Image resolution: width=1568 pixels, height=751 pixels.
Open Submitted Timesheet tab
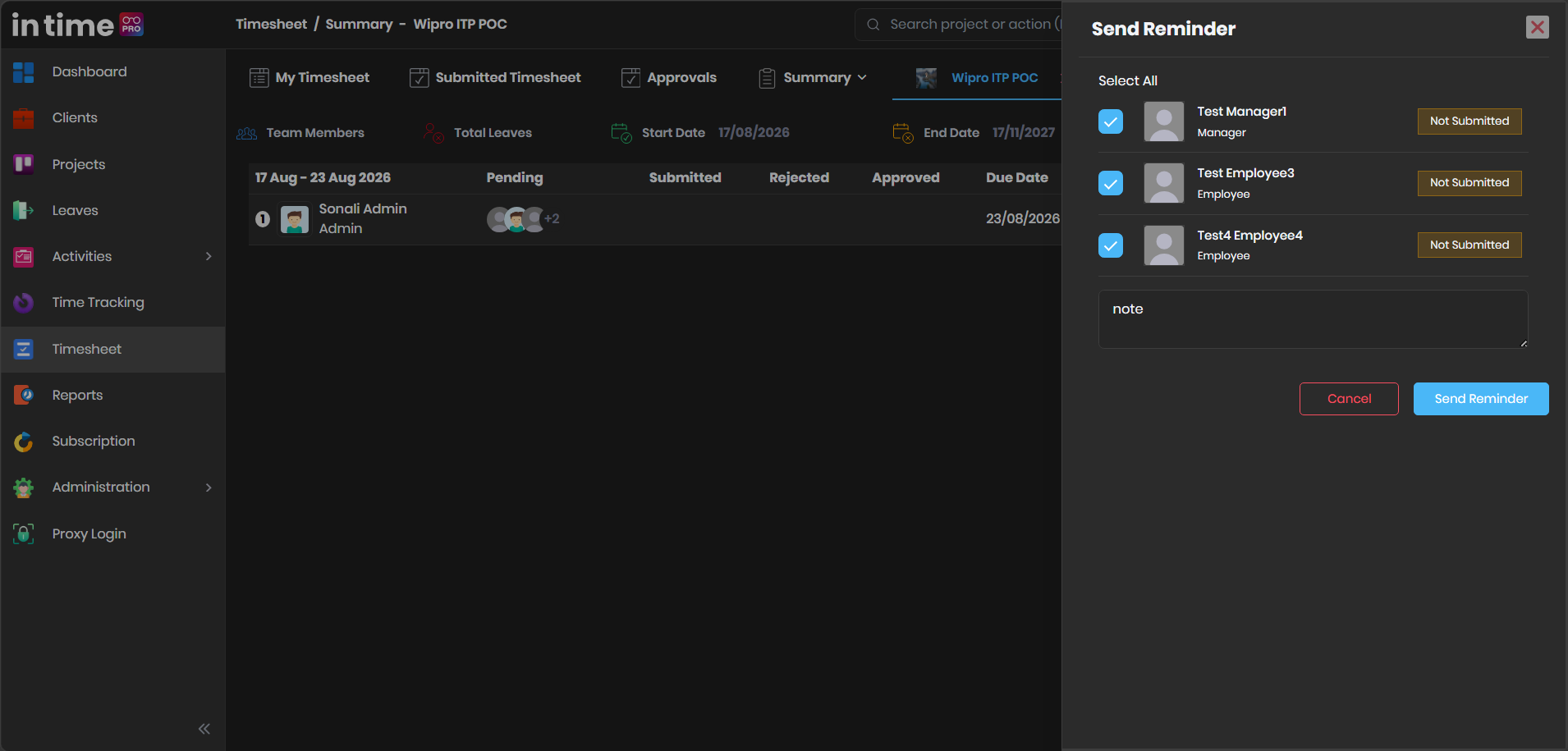point(495,78)
